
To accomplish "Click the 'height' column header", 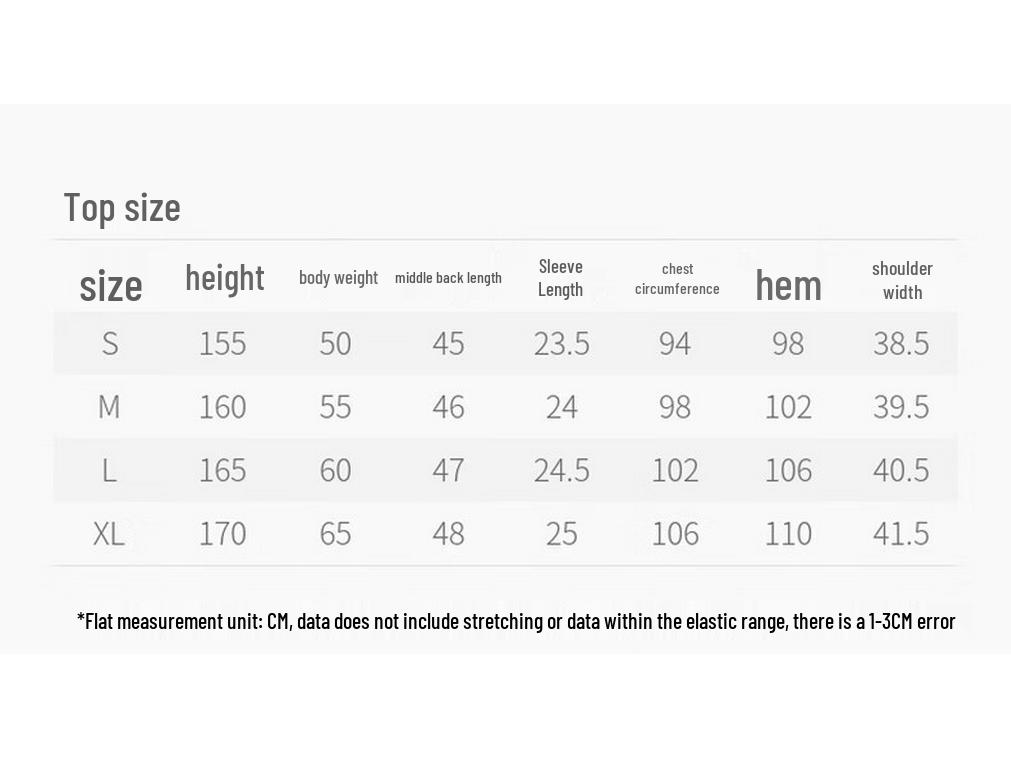I will click(x=224, y=279).
